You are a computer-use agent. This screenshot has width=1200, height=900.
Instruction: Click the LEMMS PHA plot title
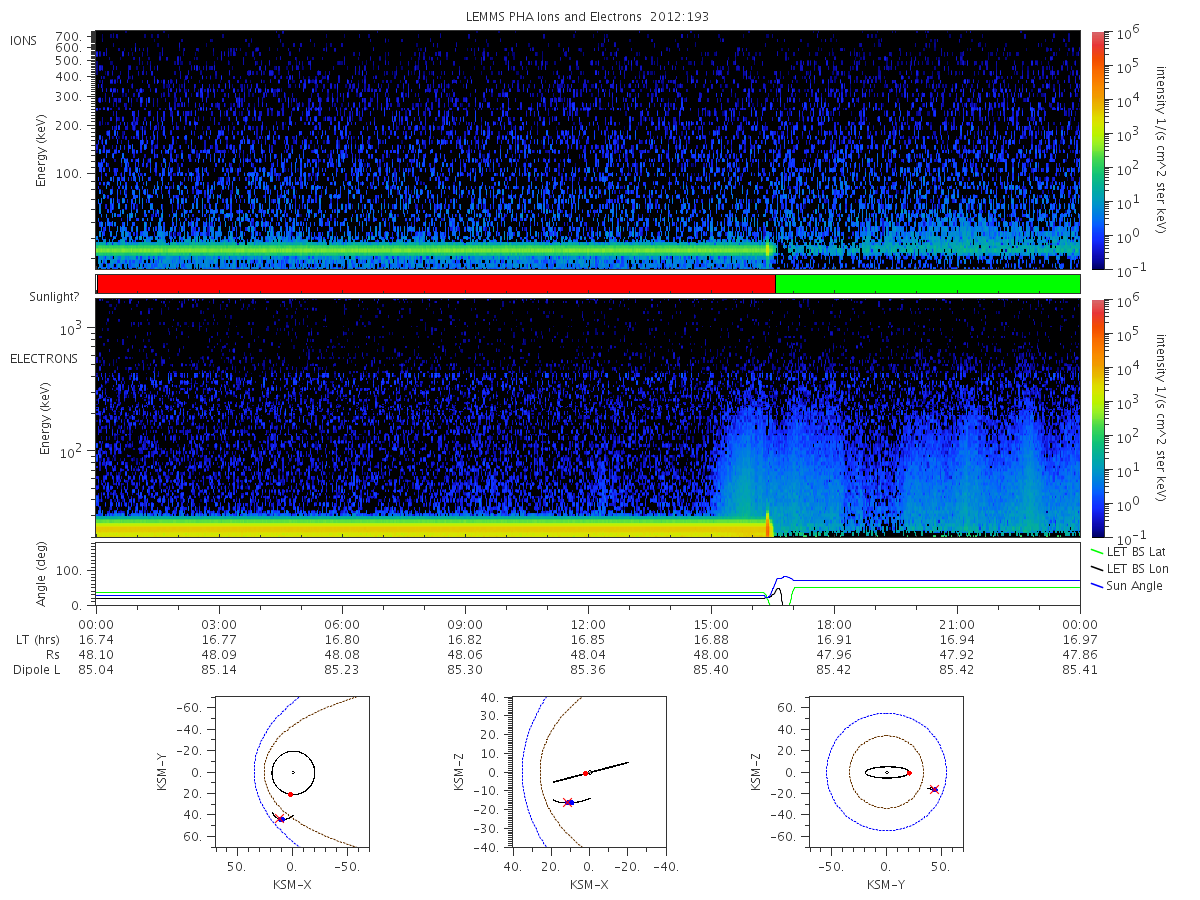588,16
